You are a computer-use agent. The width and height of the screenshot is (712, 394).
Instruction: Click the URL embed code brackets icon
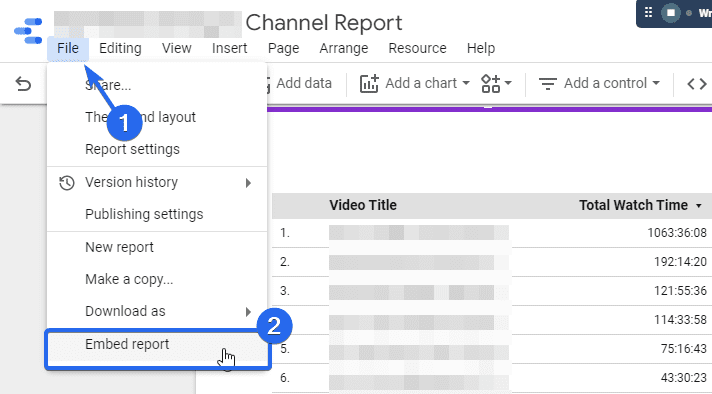[x=697, y=84]
